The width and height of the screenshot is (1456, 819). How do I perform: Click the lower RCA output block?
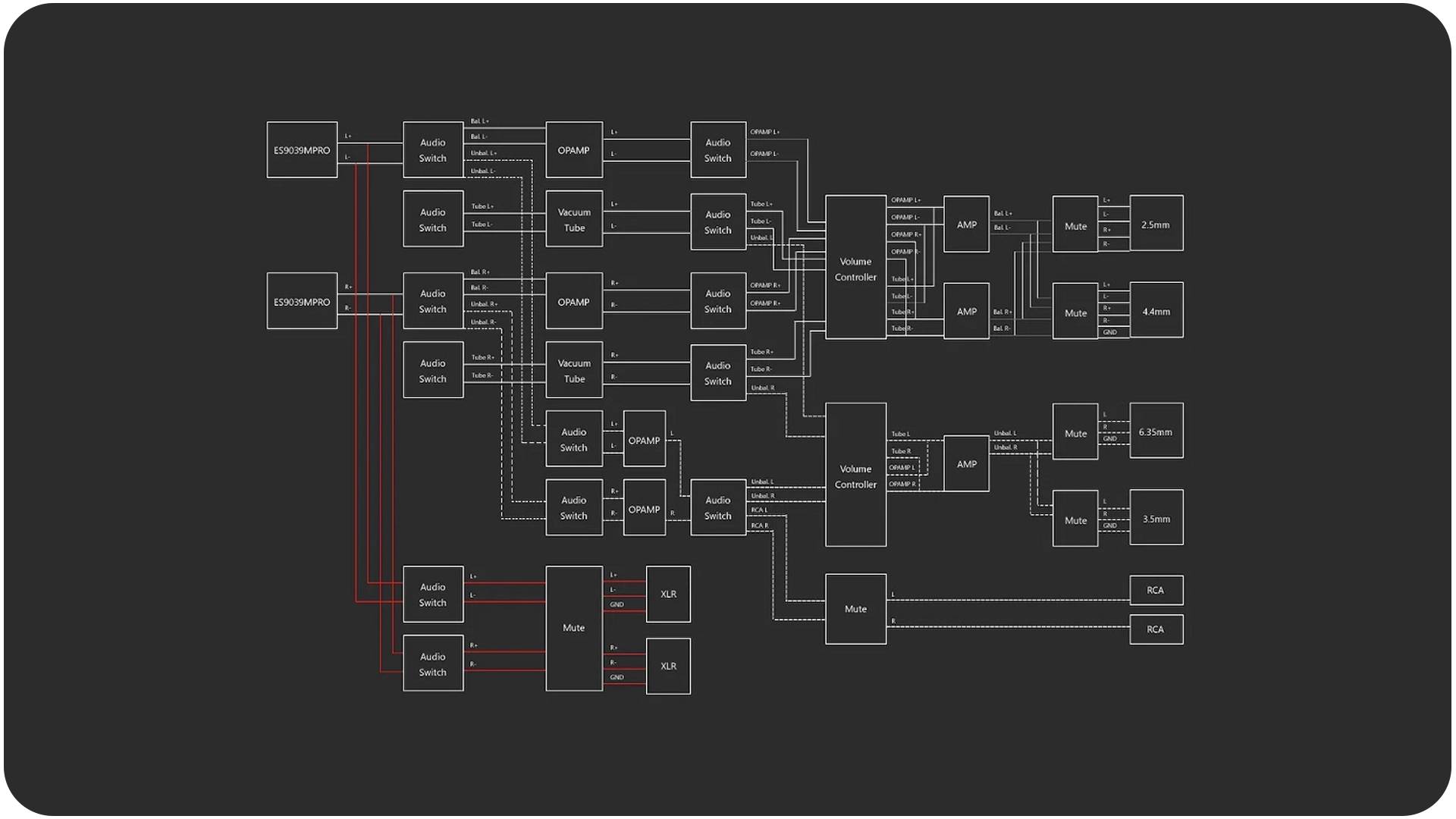tap(1156, 629)
